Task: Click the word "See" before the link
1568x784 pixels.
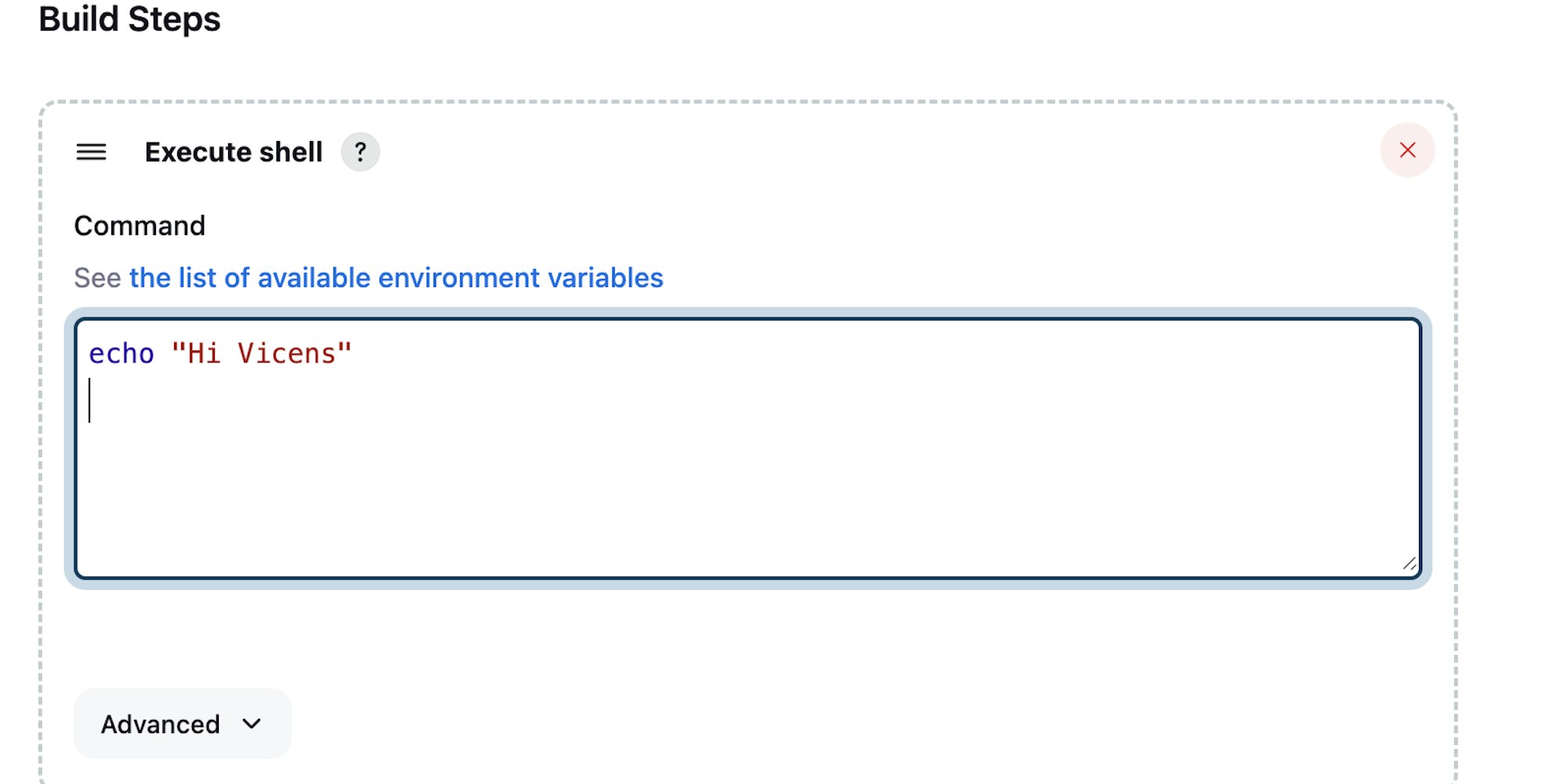Action: pos(97,278)
